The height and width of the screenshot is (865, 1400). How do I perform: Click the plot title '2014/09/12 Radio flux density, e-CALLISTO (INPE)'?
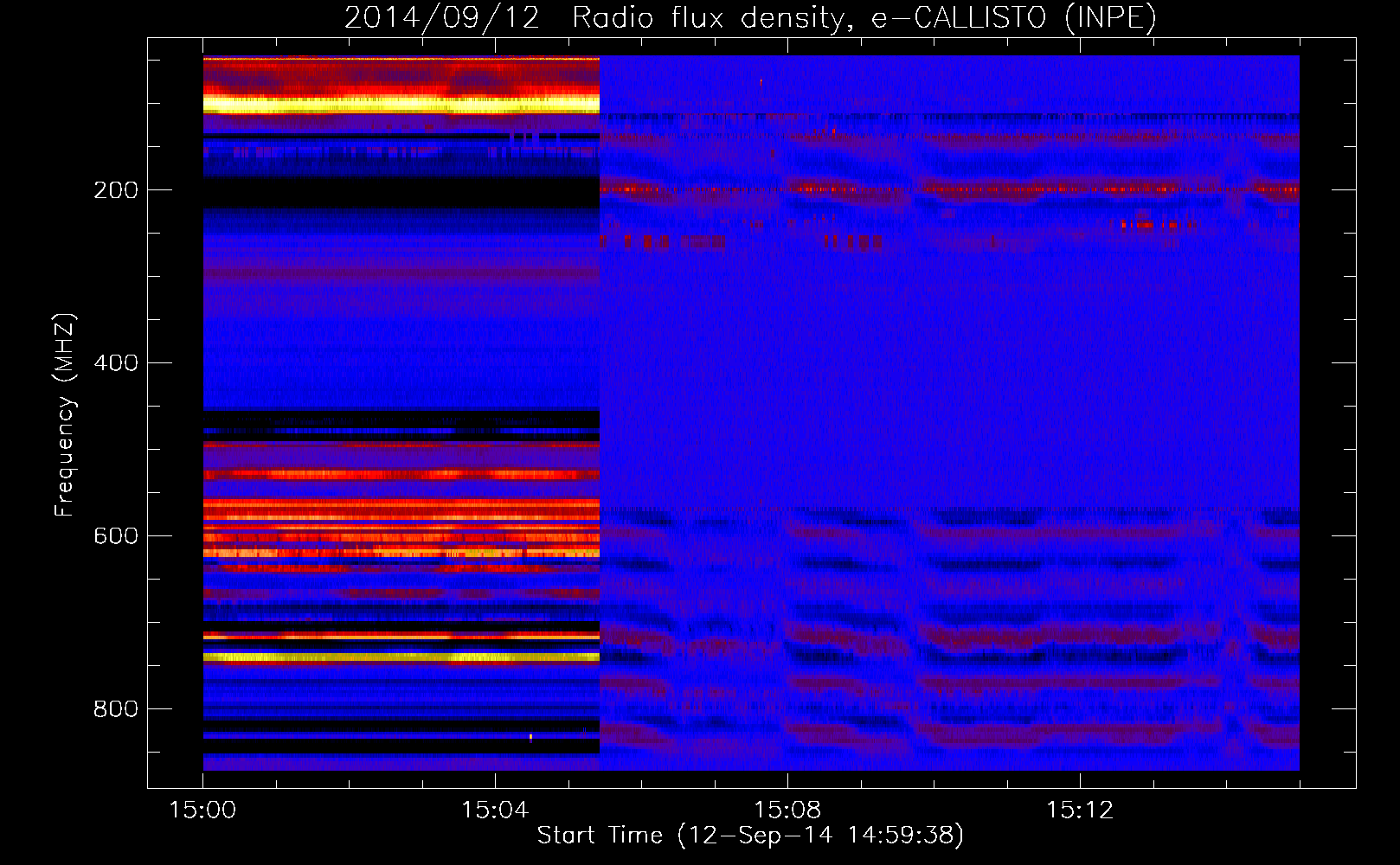750,17
